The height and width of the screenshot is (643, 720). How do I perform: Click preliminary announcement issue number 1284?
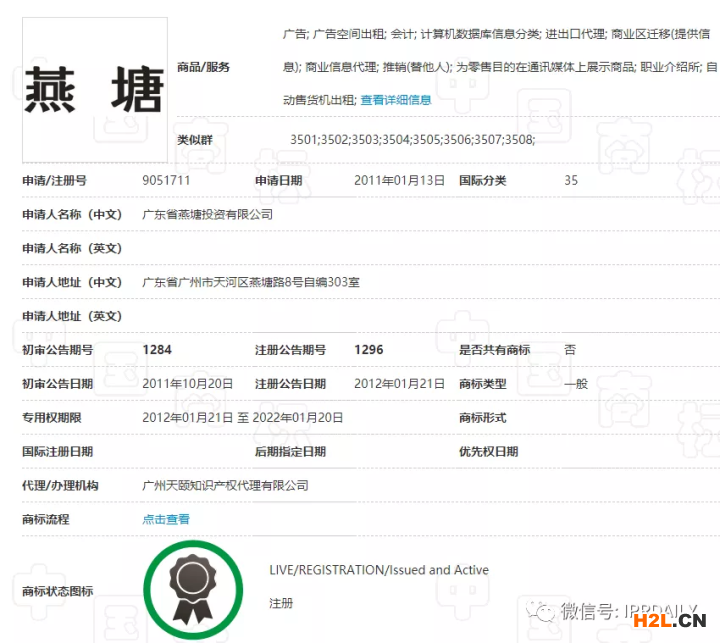point(157,350)
